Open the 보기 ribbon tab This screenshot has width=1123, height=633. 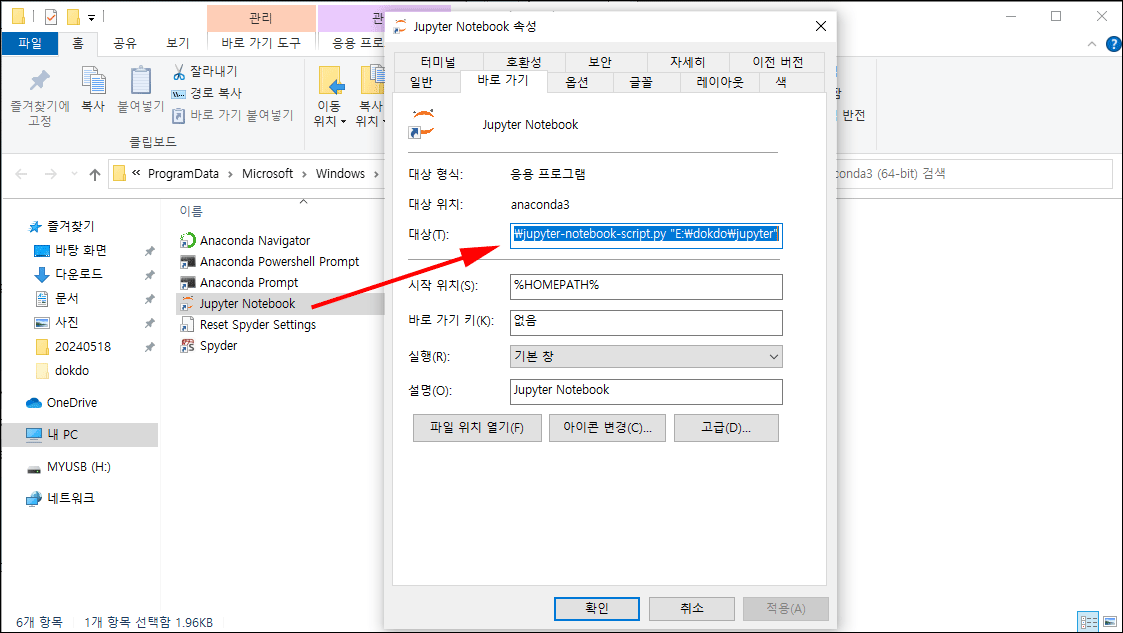[178, 44]
